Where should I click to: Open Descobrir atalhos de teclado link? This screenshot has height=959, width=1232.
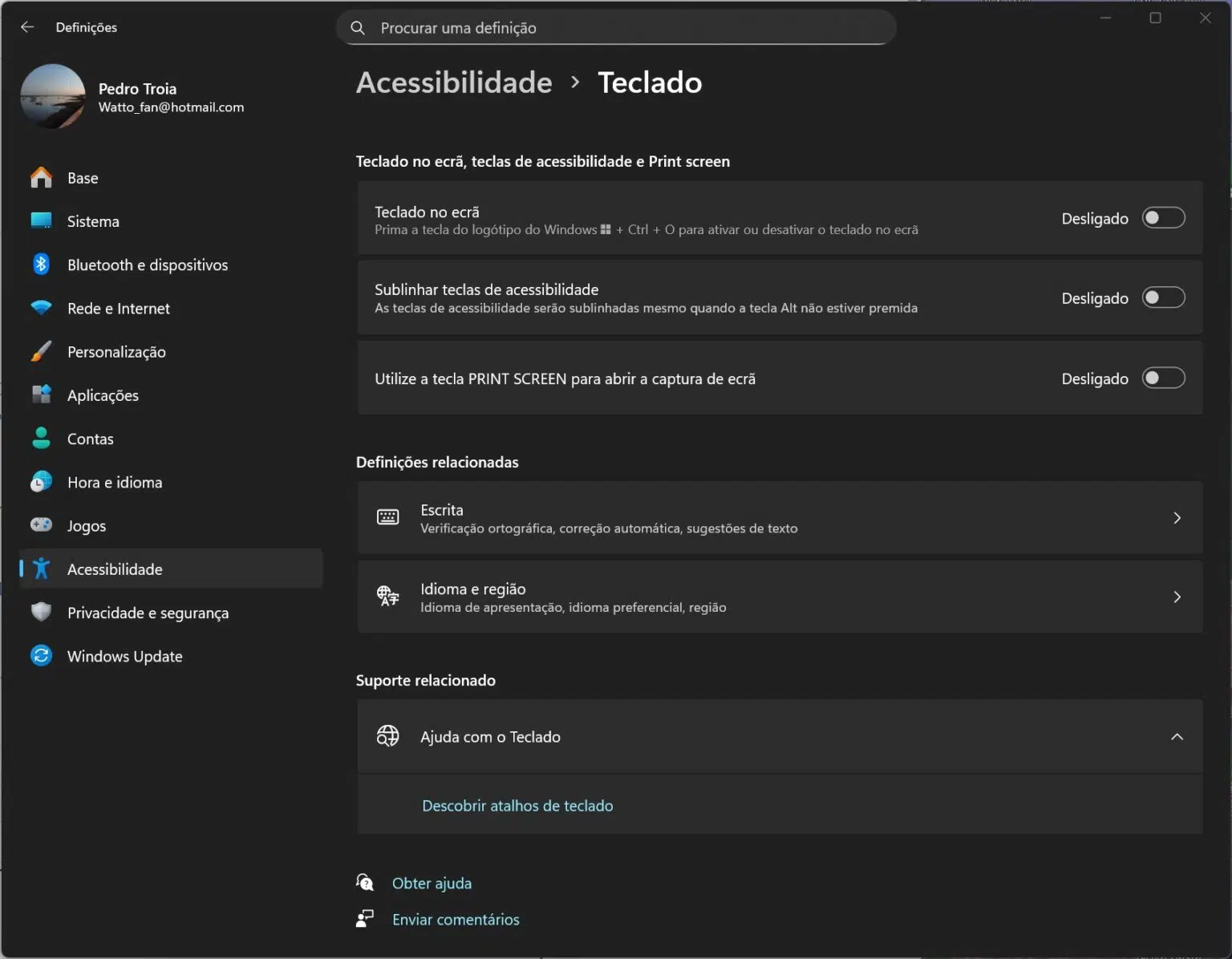pyautogui.click(x=517, y=805)
